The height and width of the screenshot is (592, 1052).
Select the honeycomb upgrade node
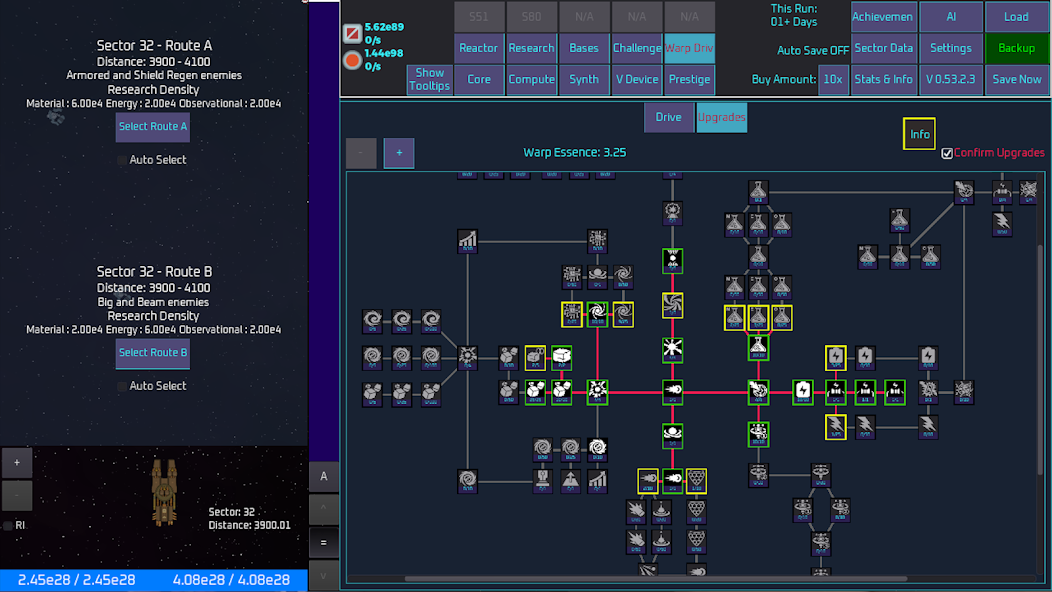coord(696,479)
